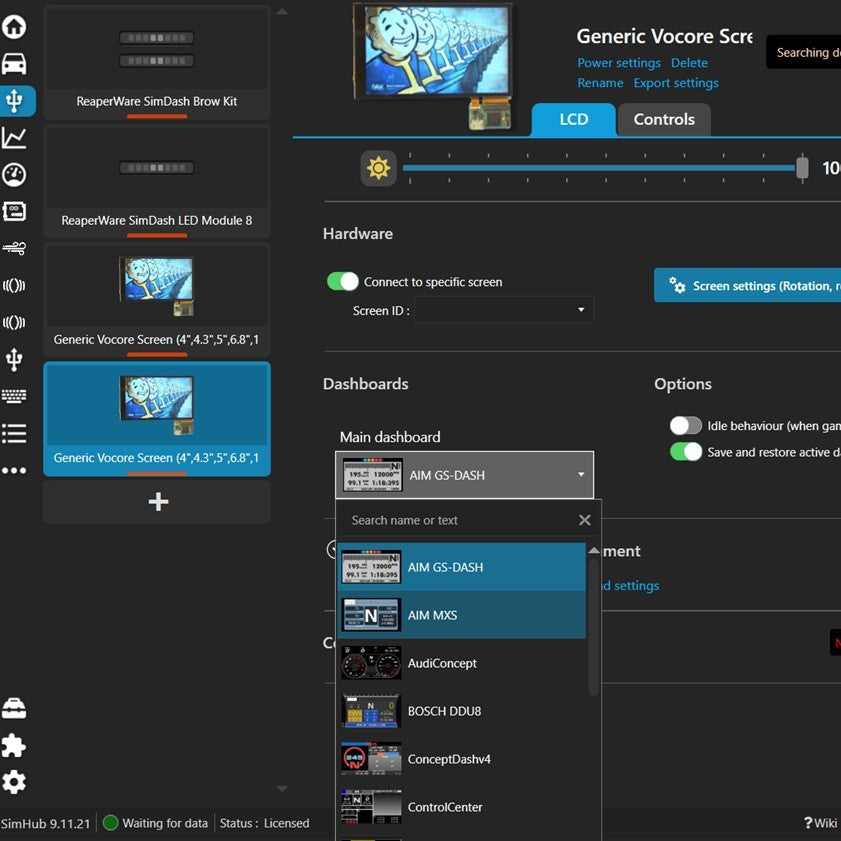The image size is (841, 841).
Task: Select AIM GS-DASH in dashboard list
Action: tap(461, 567)
